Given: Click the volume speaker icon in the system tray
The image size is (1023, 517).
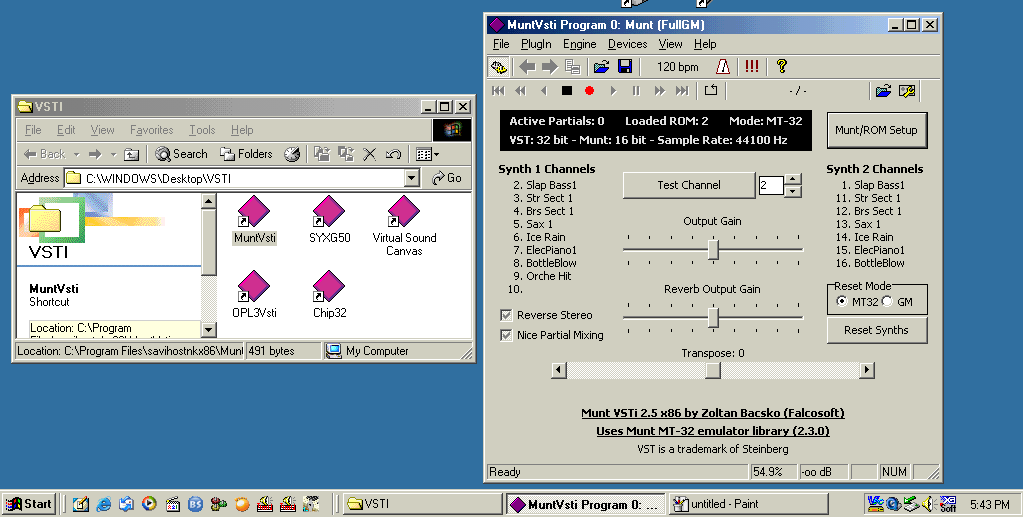Looking at the screenshot, I should point(928,504).
